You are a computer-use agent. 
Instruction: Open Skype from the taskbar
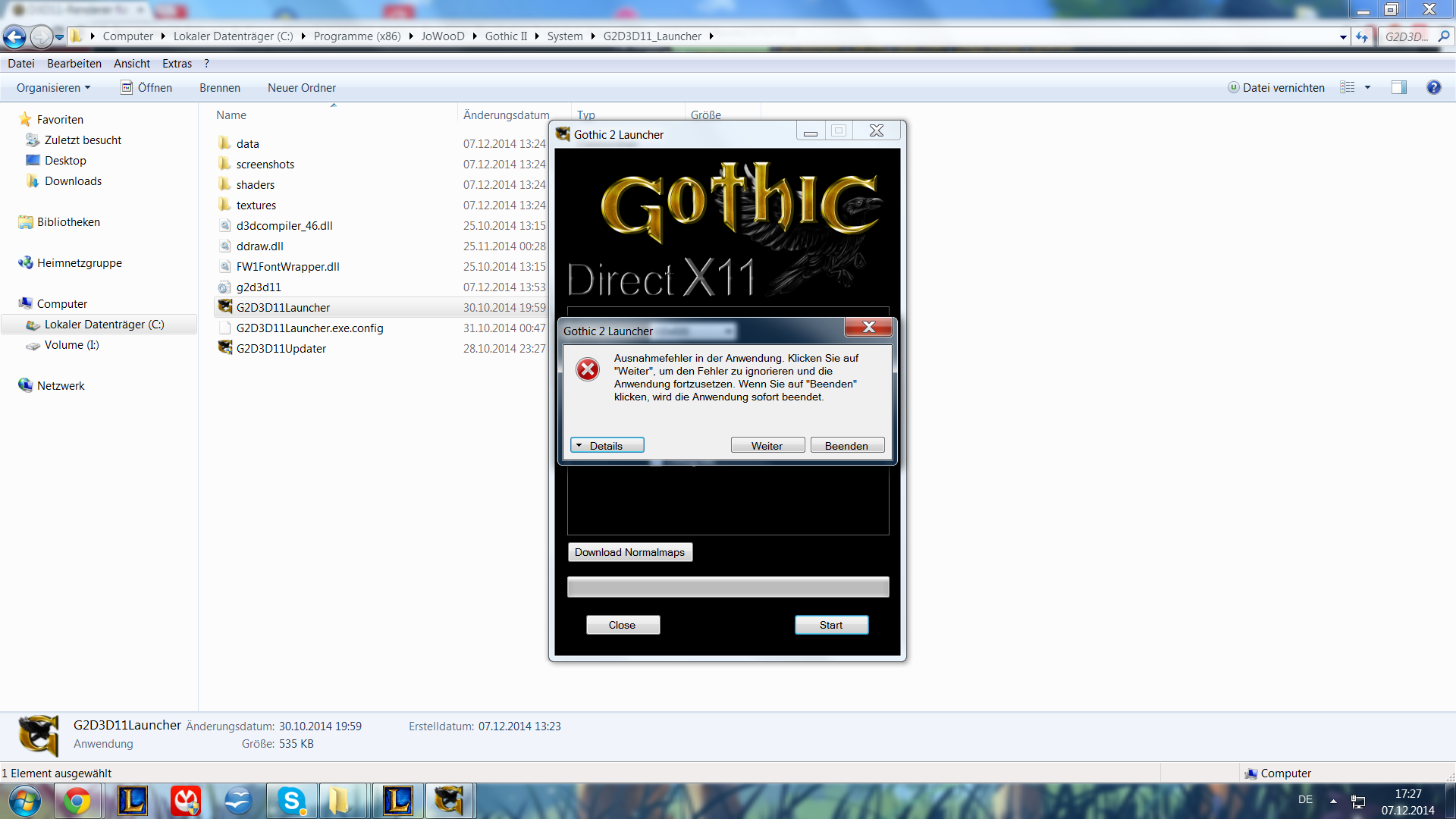tap(291, 801)
